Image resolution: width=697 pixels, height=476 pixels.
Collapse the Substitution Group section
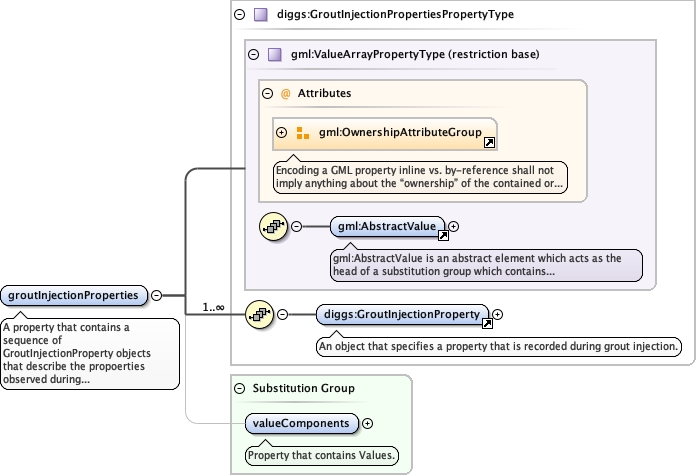click(x=239, y=388)
